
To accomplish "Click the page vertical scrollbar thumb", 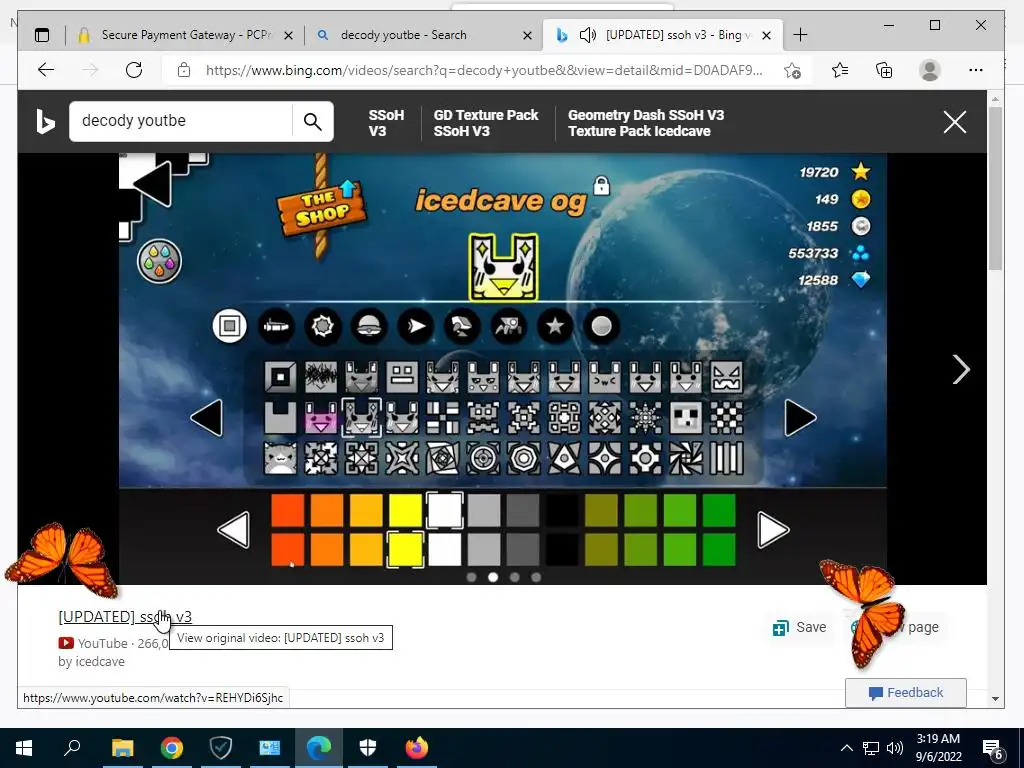I will coord(995,188).
